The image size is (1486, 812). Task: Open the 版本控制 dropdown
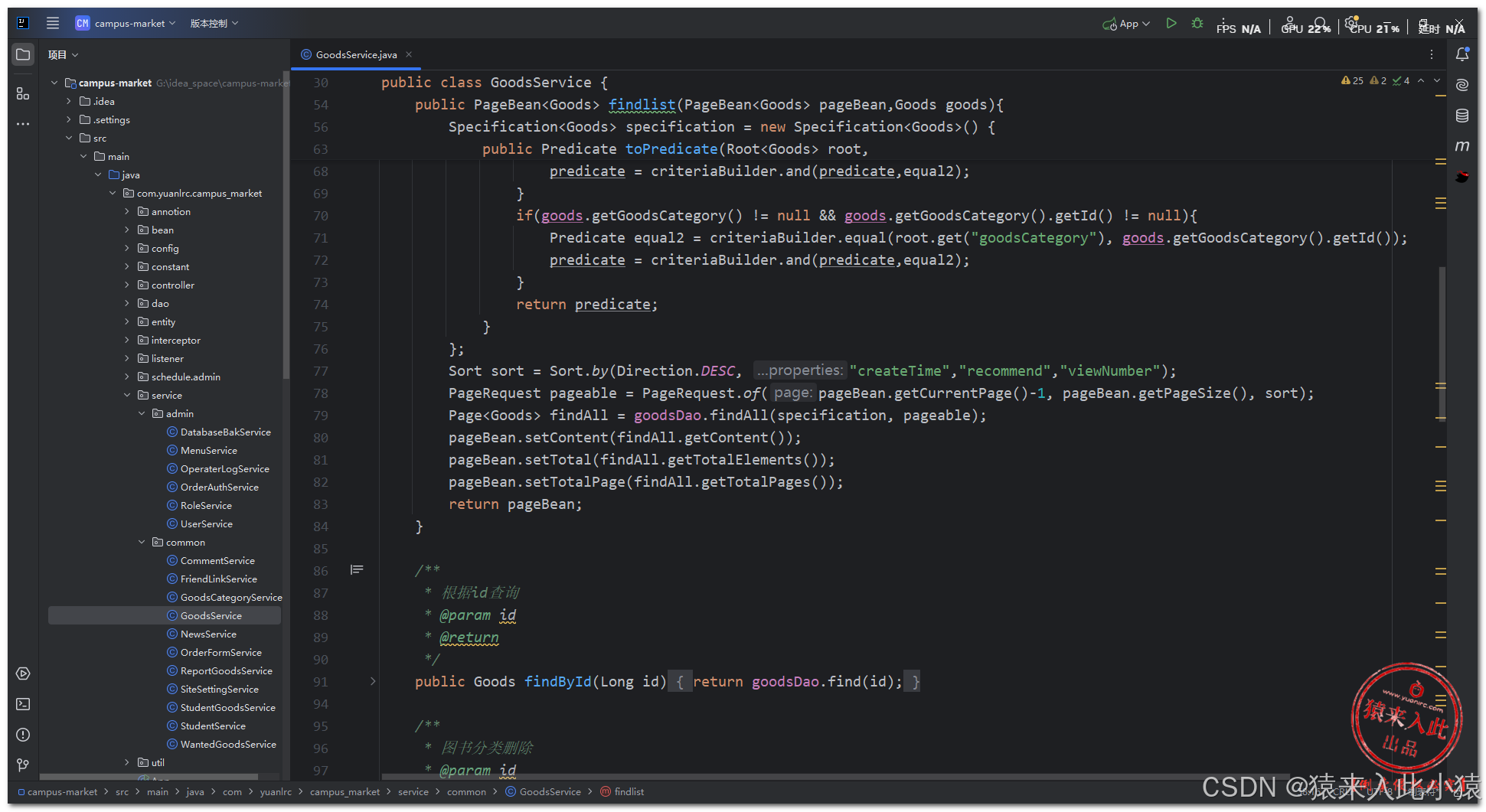click(x=214, y=24)
